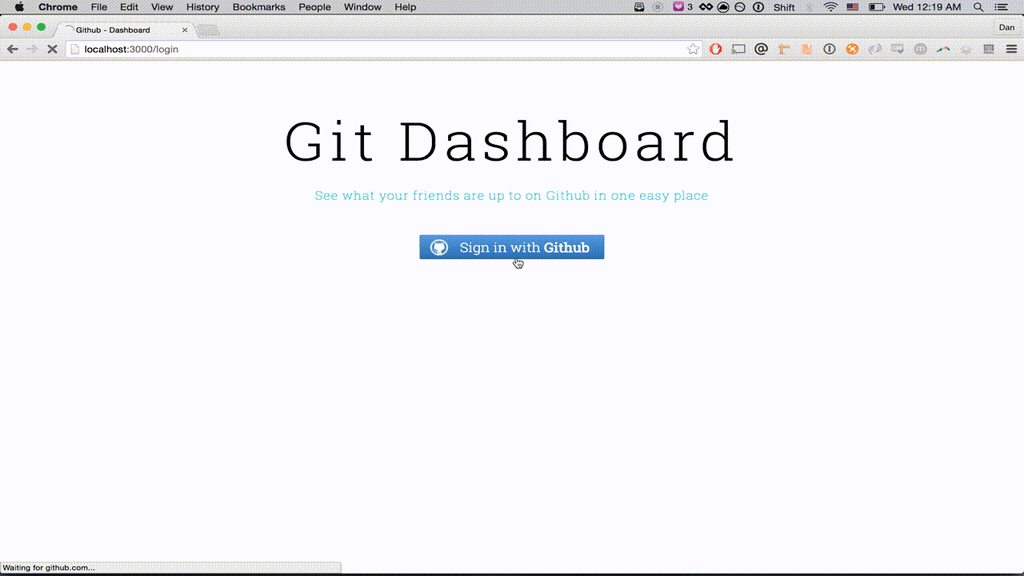Open the 1Password menu bar icon
Viewport: 1024px width, 576px height.
click(758, 7)
